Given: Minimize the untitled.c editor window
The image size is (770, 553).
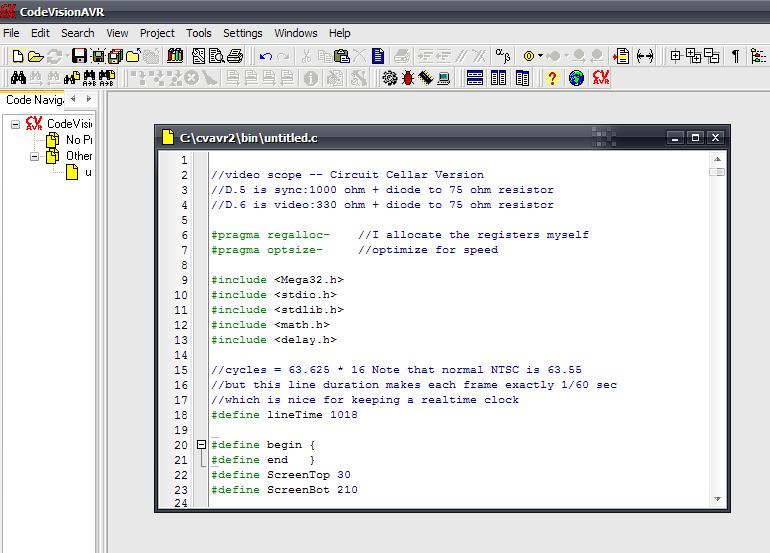Looking at the screenshot, I should [675, 138].
